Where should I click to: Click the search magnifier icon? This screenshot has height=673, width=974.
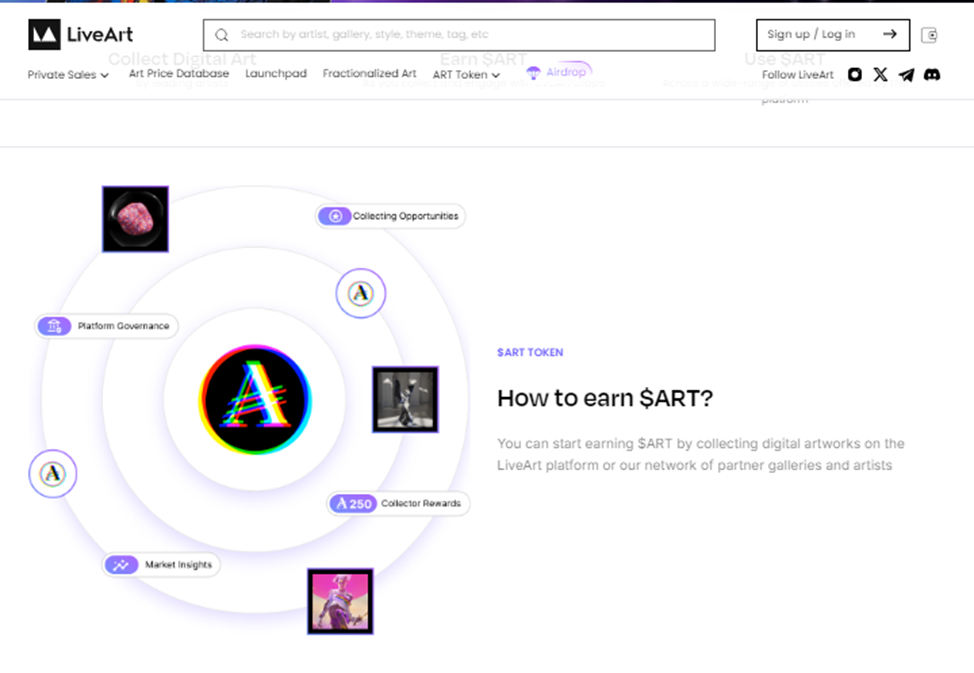[x=222, y=35]
